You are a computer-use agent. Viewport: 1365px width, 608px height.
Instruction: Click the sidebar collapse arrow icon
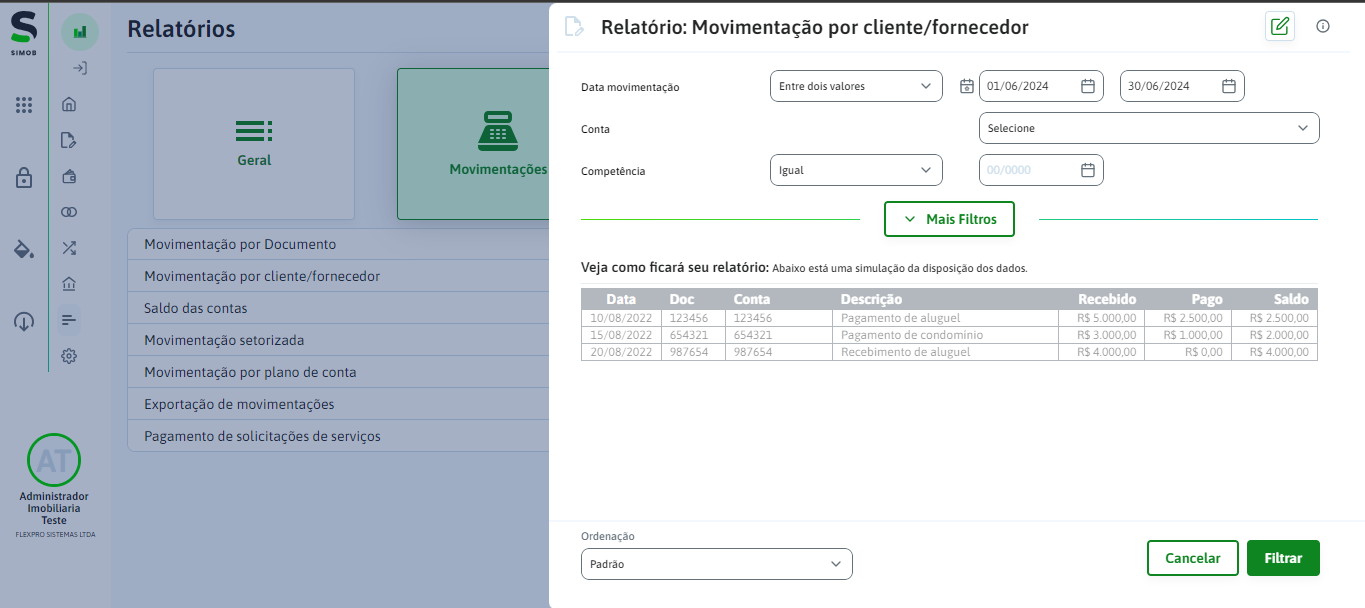[x=80, y=68]
